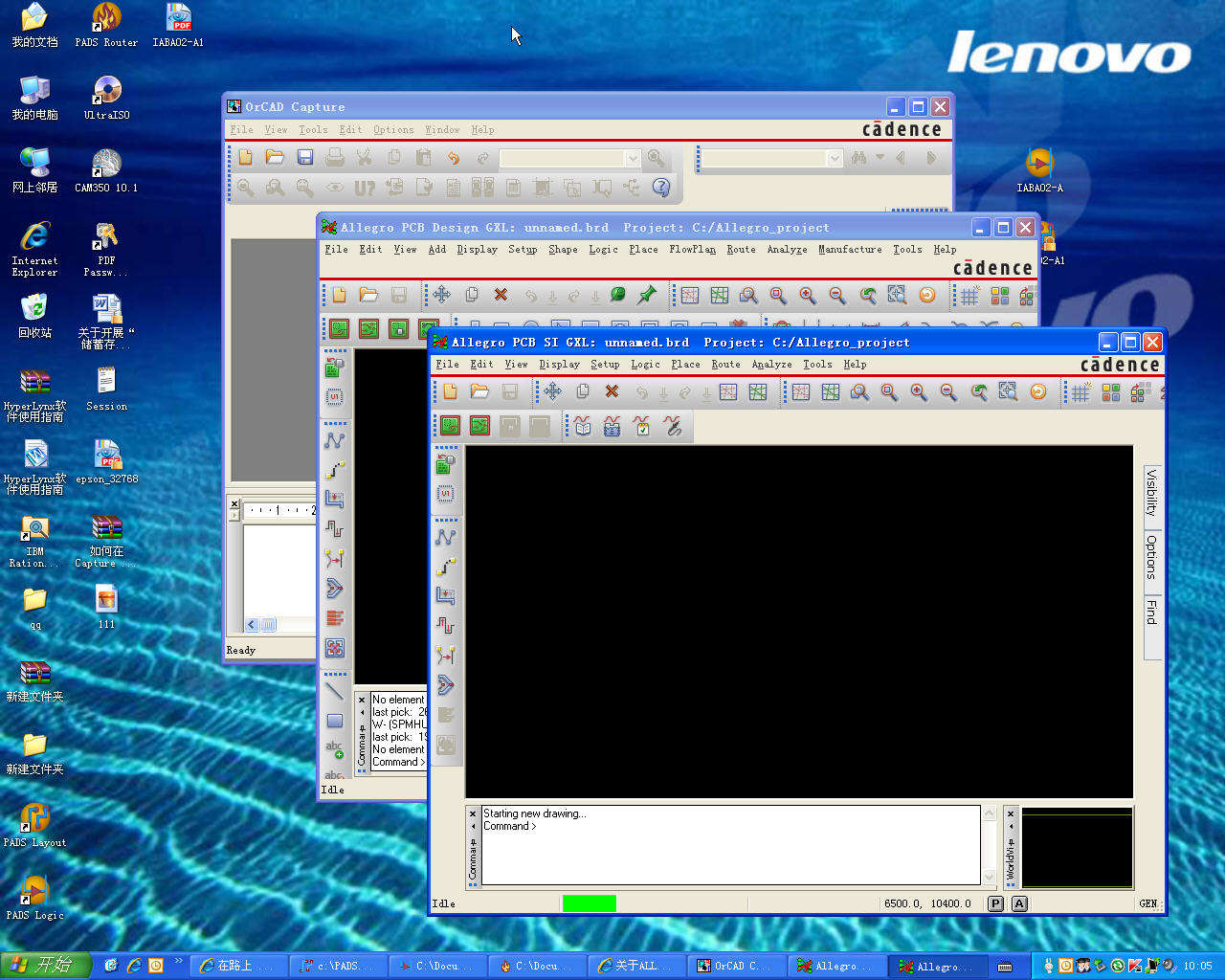
Task: Expand the binoculars search options arrow in OrCAD Capture
Action: click(880, 158)
